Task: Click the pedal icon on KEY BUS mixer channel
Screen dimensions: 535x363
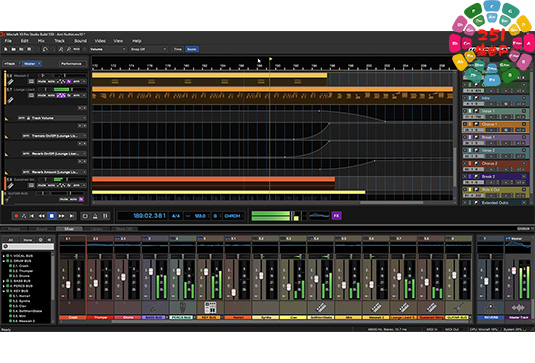Action: [x=210, y=307]
